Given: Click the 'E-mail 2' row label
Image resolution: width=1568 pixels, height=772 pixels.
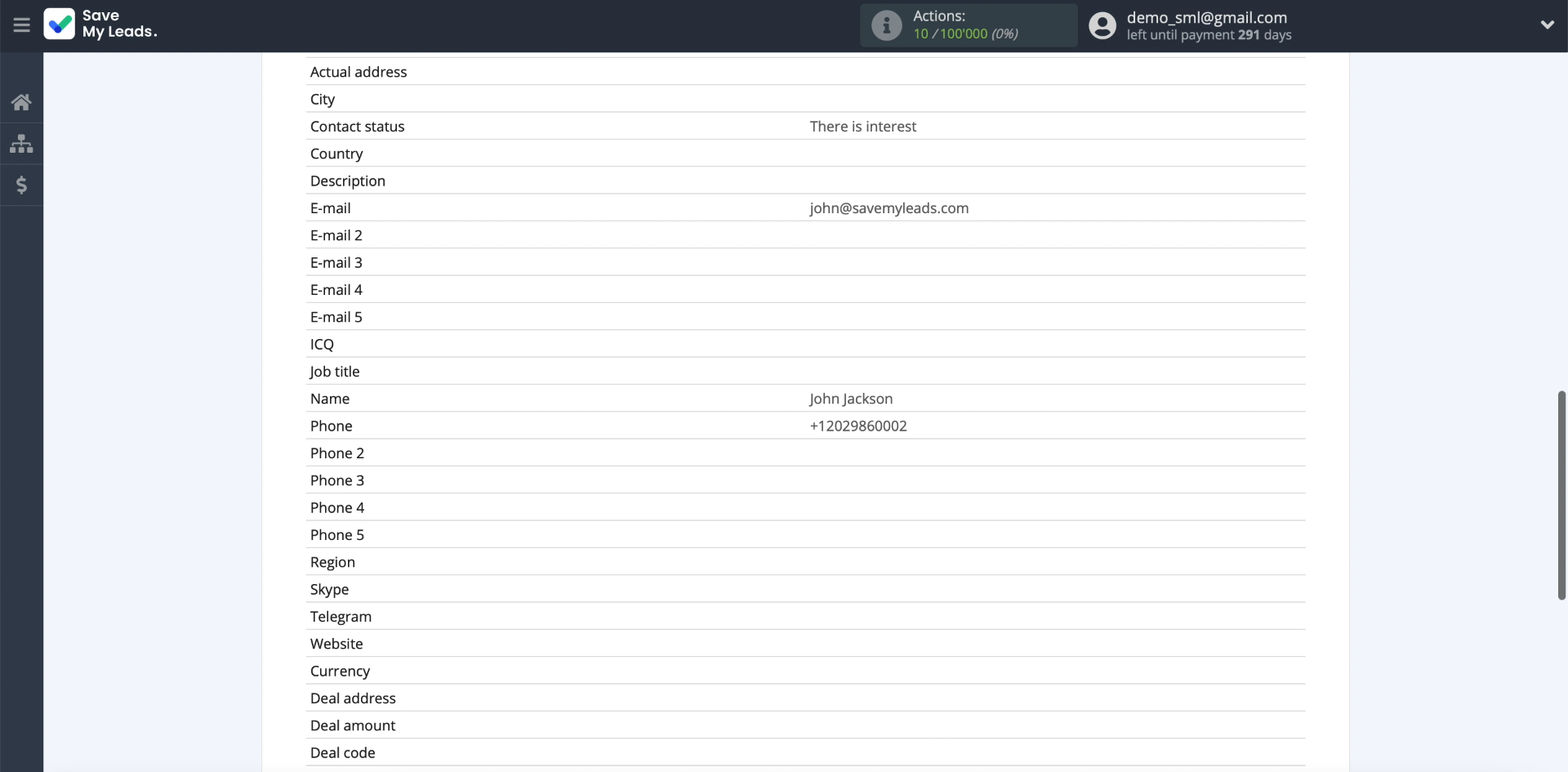Looking at the screenshot, I should (336, 235).
